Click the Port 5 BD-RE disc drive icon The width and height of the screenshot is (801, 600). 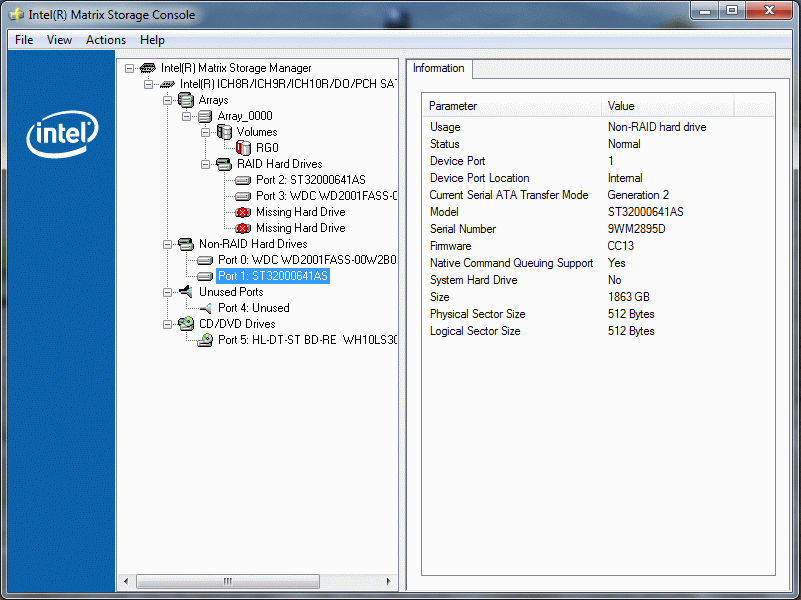coord(205,340)
